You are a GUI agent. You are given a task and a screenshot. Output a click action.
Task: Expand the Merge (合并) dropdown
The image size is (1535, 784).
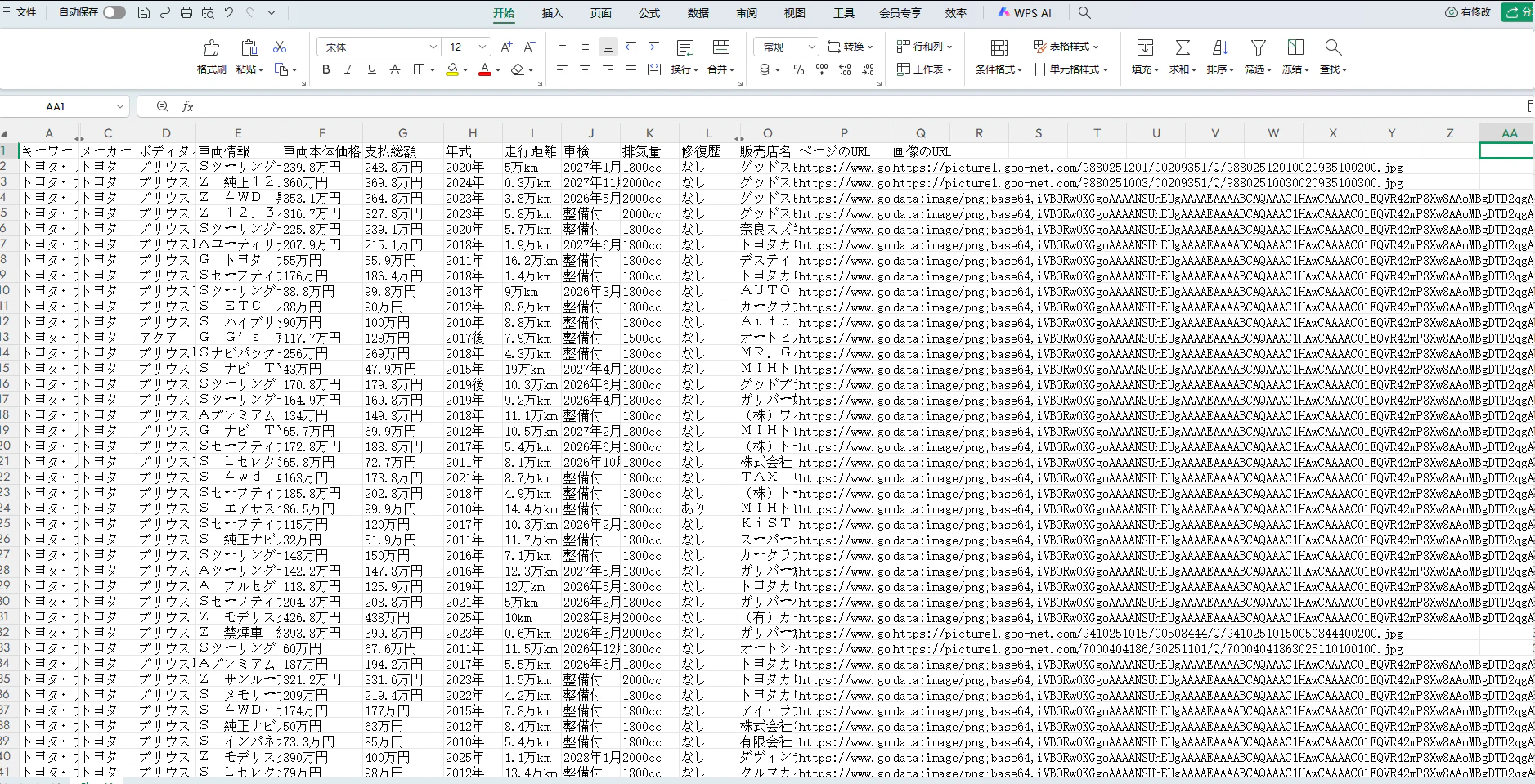tap(732, 69)
